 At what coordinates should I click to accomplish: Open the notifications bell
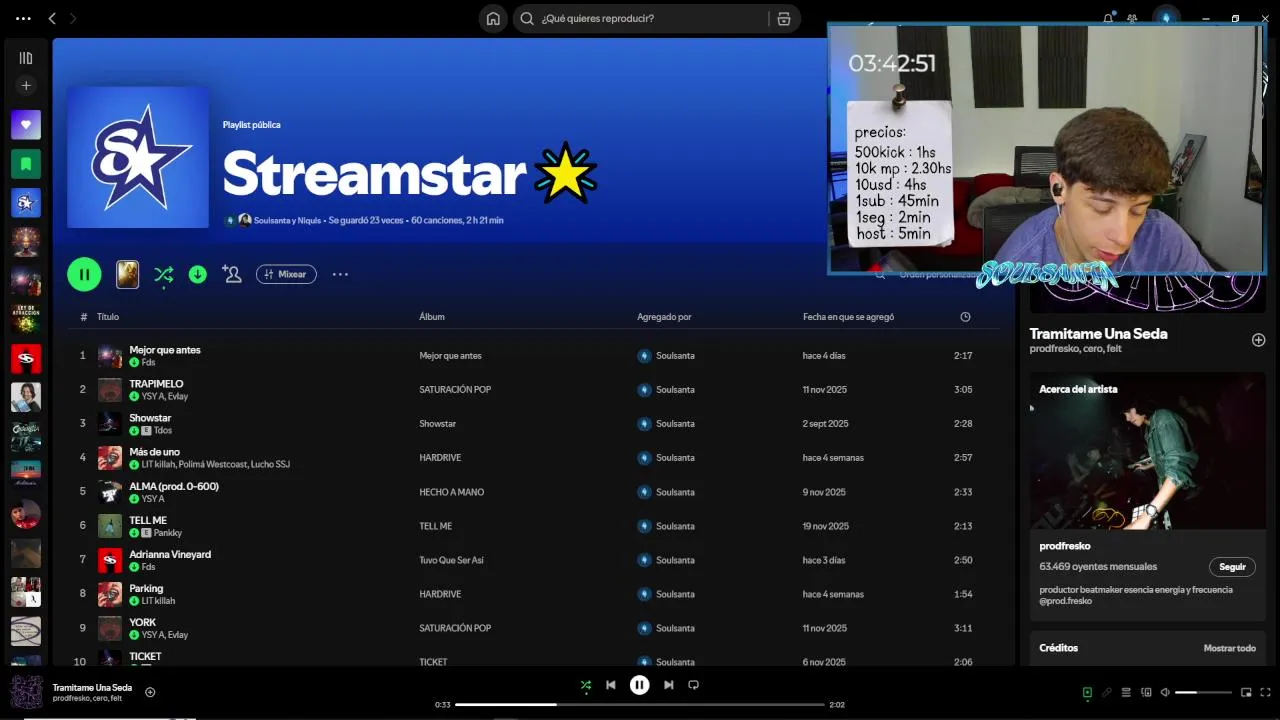point(1108,18)
